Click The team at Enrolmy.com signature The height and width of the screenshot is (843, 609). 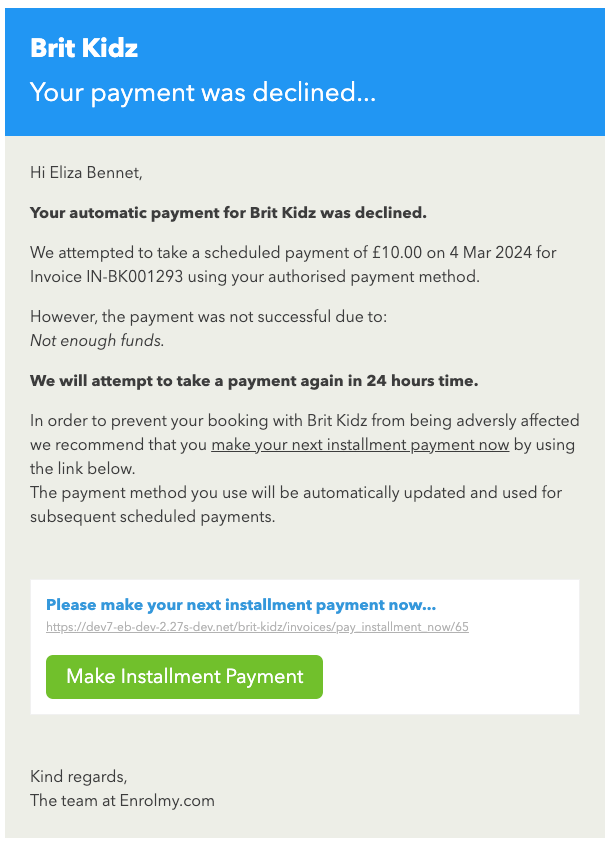122,801
